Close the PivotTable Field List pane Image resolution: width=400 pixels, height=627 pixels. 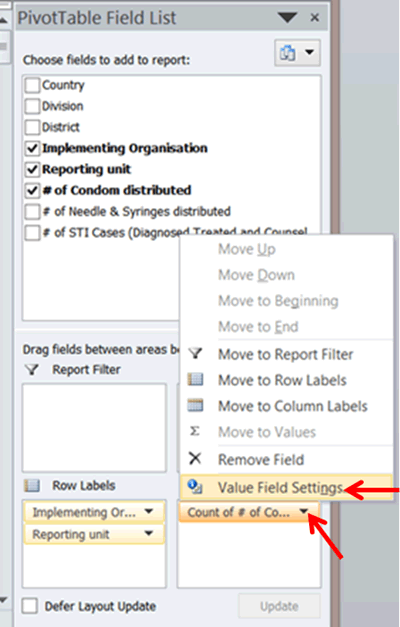coord(315,18)
